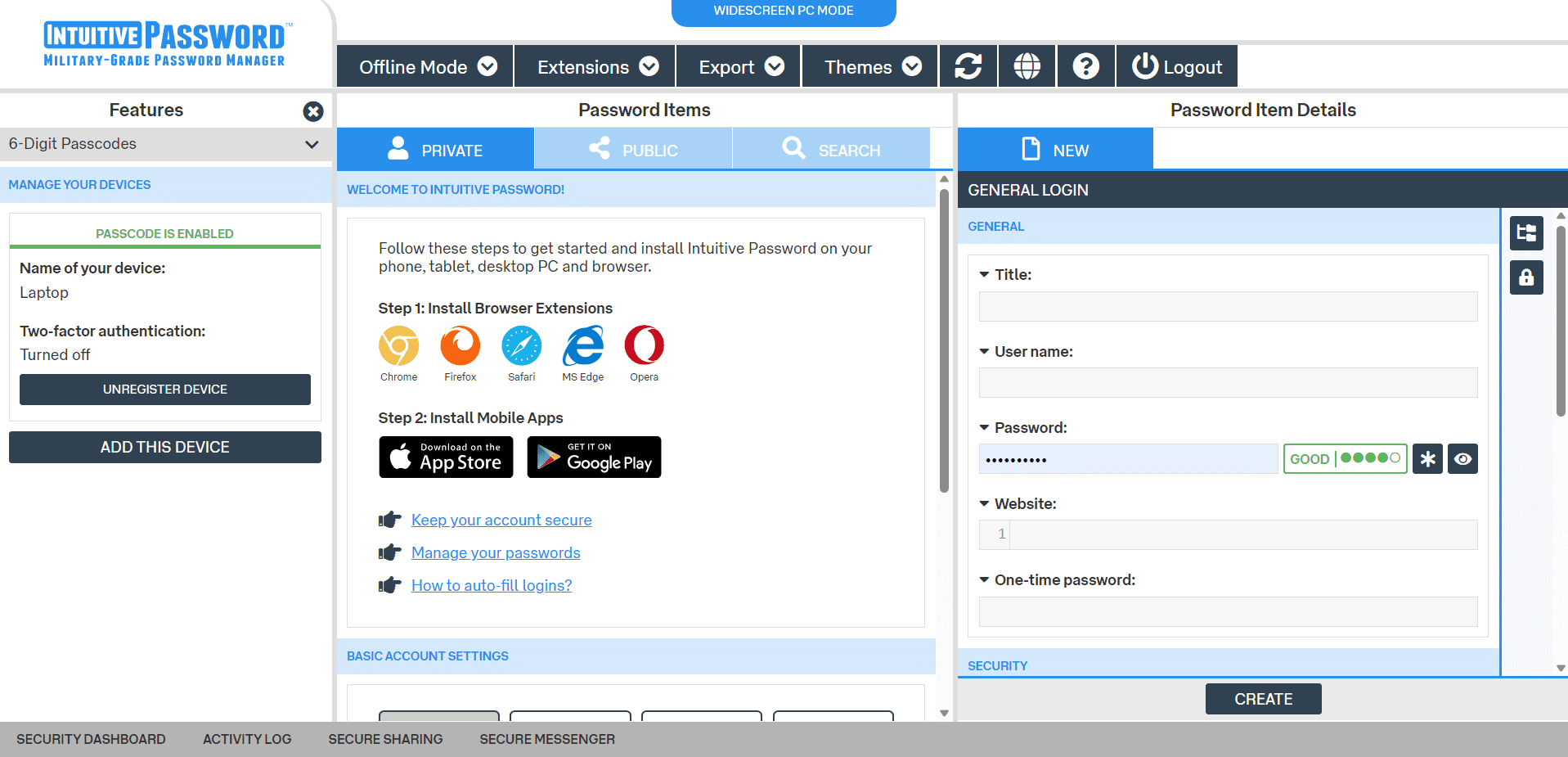Click pointing hand icon beside Manage your passwords
This screenshot has height=757, width=1568.
click(x=390, y=552)
